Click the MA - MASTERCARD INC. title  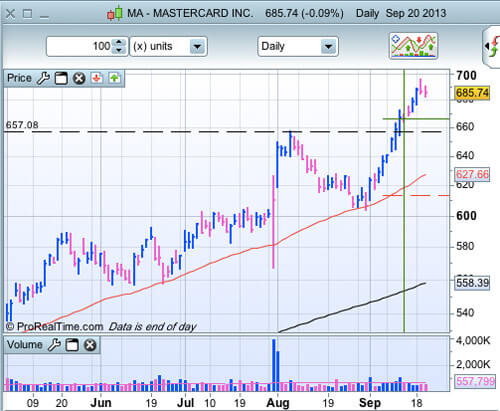coord(190,13)
